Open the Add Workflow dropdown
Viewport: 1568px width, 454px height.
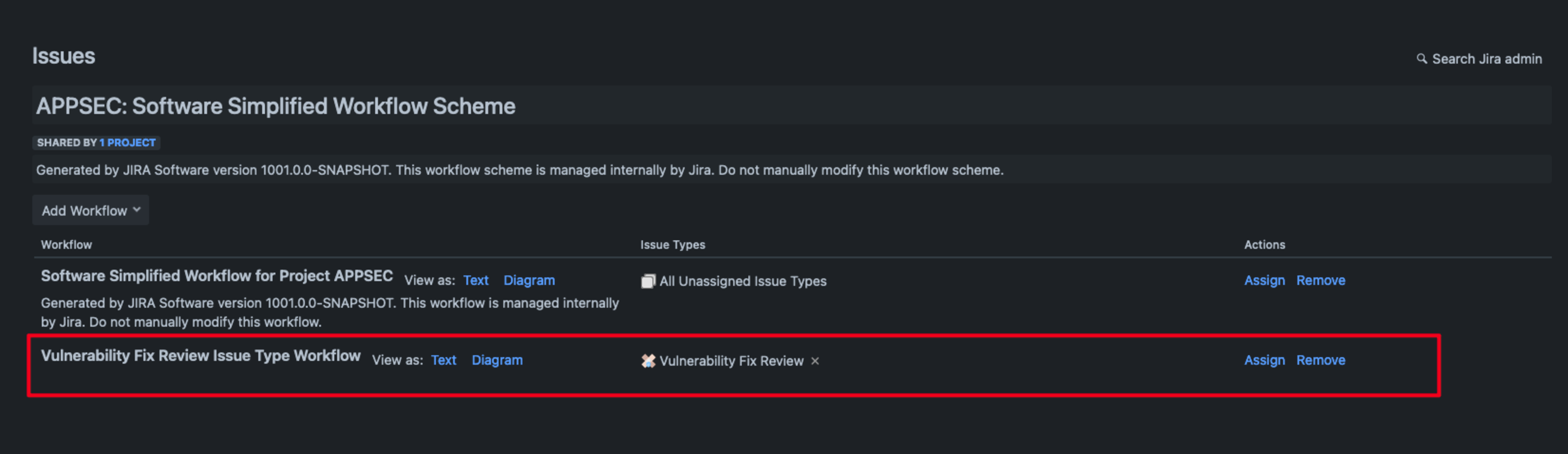click(x=91, y=210)
